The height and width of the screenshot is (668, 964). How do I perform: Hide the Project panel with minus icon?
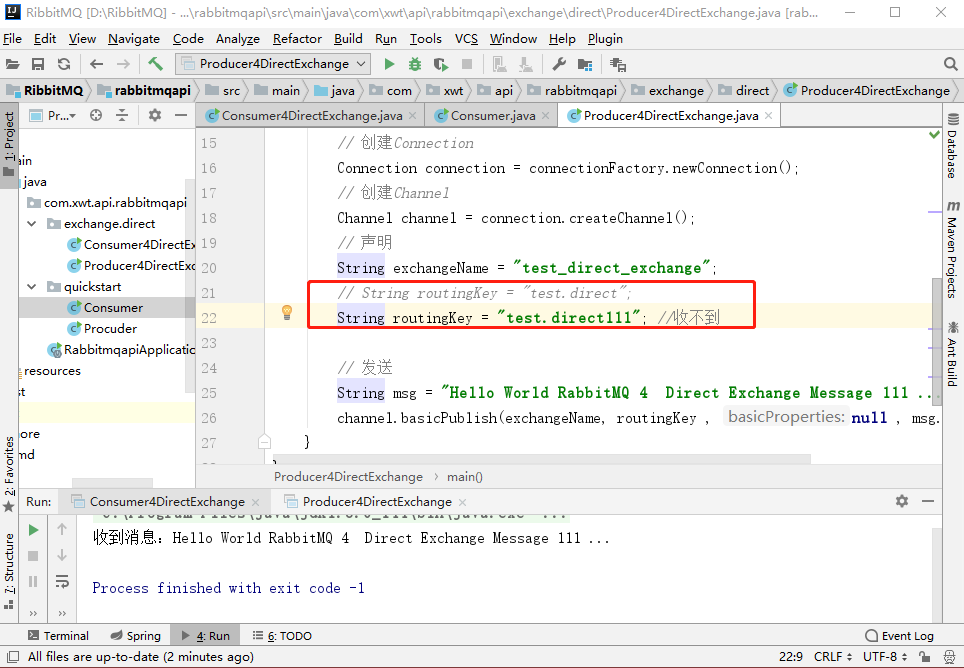pos(181,115)
